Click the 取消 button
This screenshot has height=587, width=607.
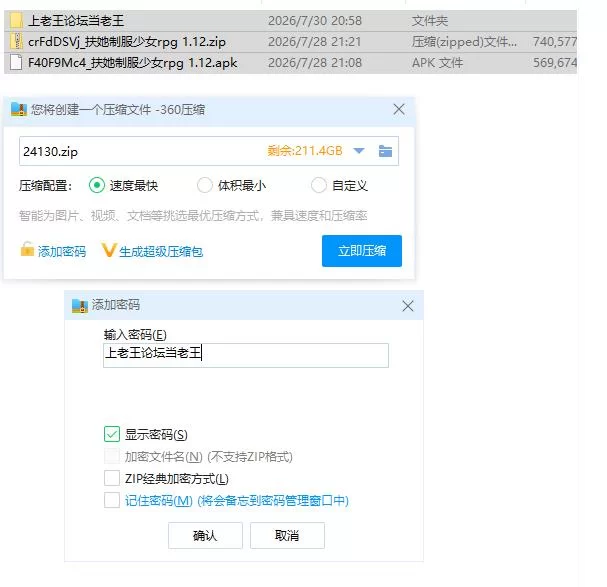[x=287, y=536]
